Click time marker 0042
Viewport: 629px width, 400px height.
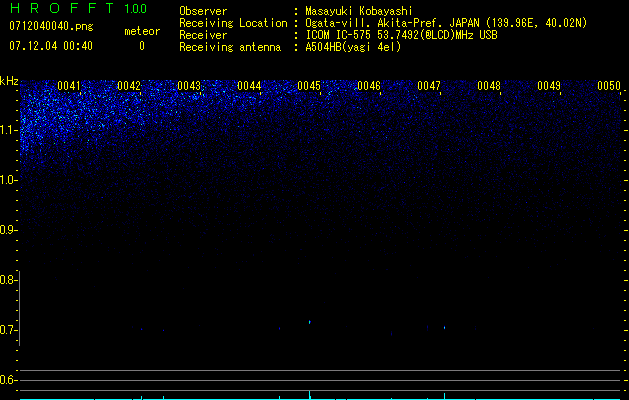(129, 85)
